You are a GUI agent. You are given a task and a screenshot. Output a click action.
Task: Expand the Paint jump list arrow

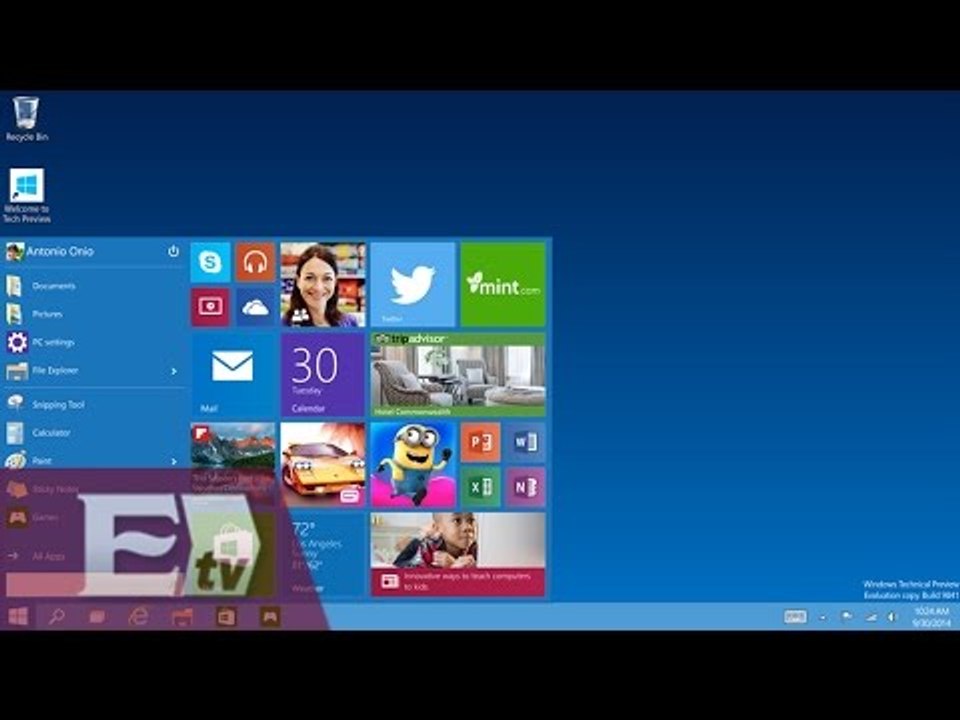[x=174, y=461]
